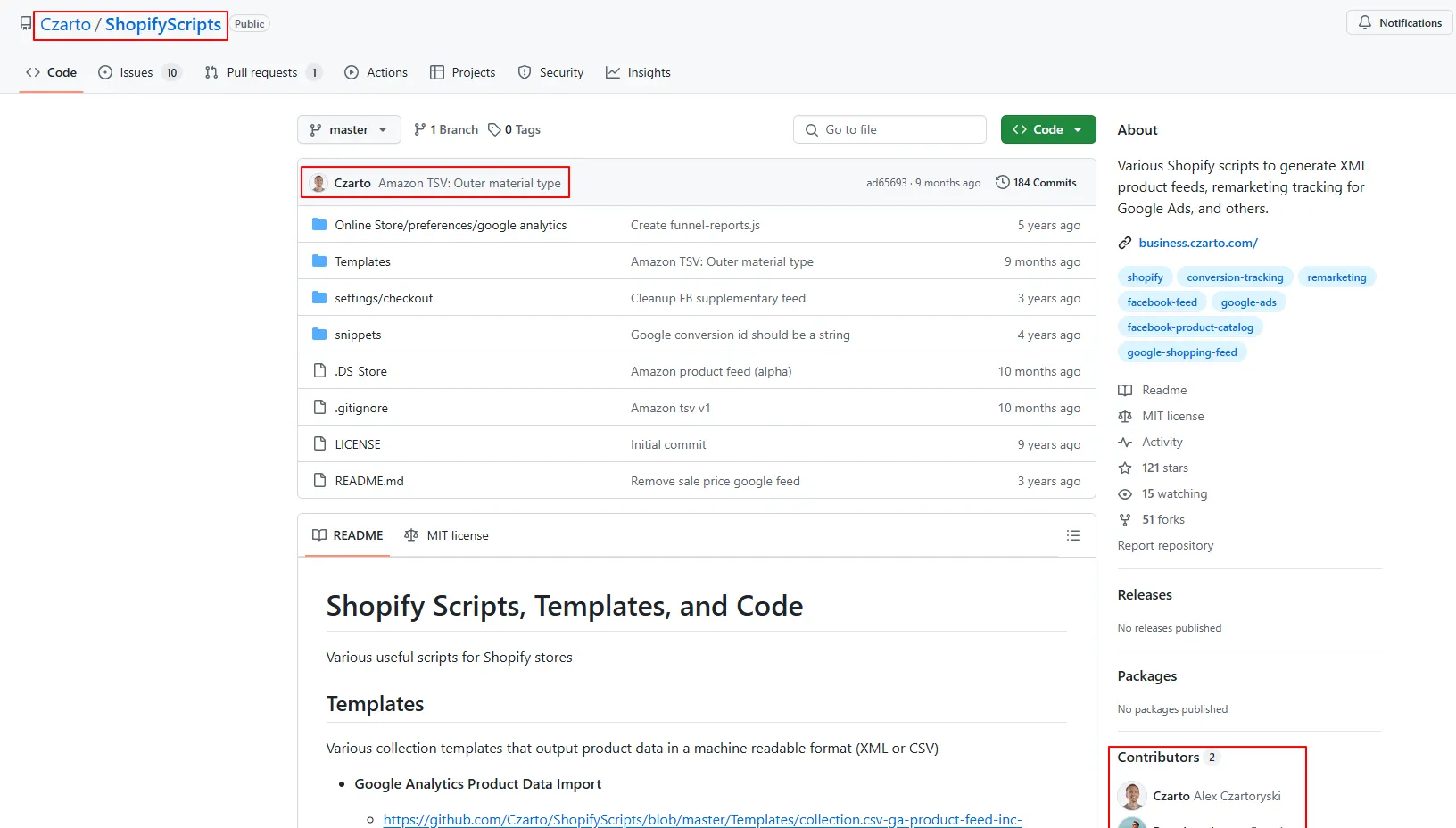Open the latest commit message Amazon TSV: Outer material type

point(469,183)
